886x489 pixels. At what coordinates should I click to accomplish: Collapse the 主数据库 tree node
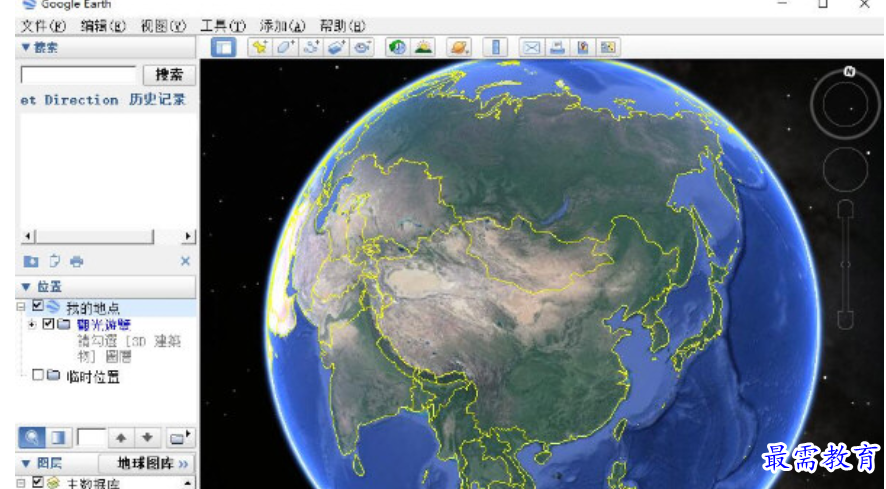[x=21, y=483]
